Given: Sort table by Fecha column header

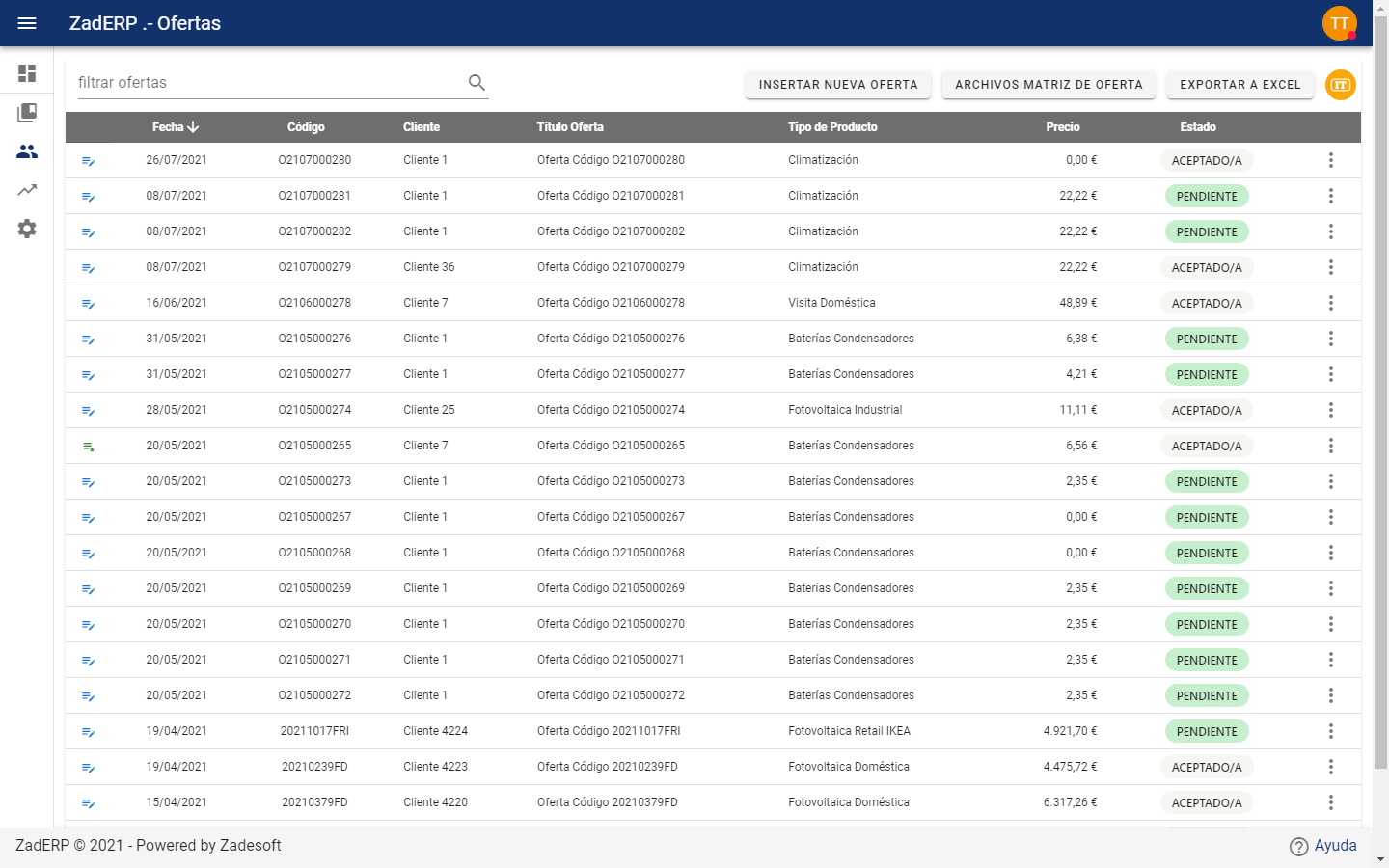Looking at the screenshot, I should pyautogui.click(x=176, y=127).
